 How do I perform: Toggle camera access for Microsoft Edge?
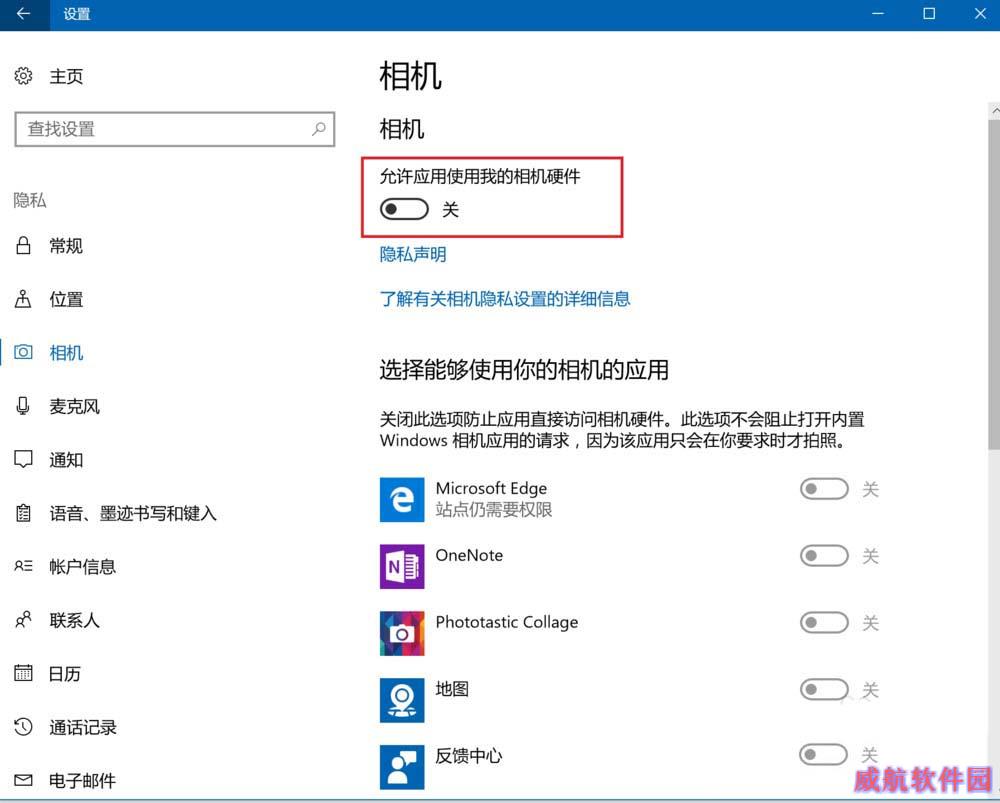point(824,489)
